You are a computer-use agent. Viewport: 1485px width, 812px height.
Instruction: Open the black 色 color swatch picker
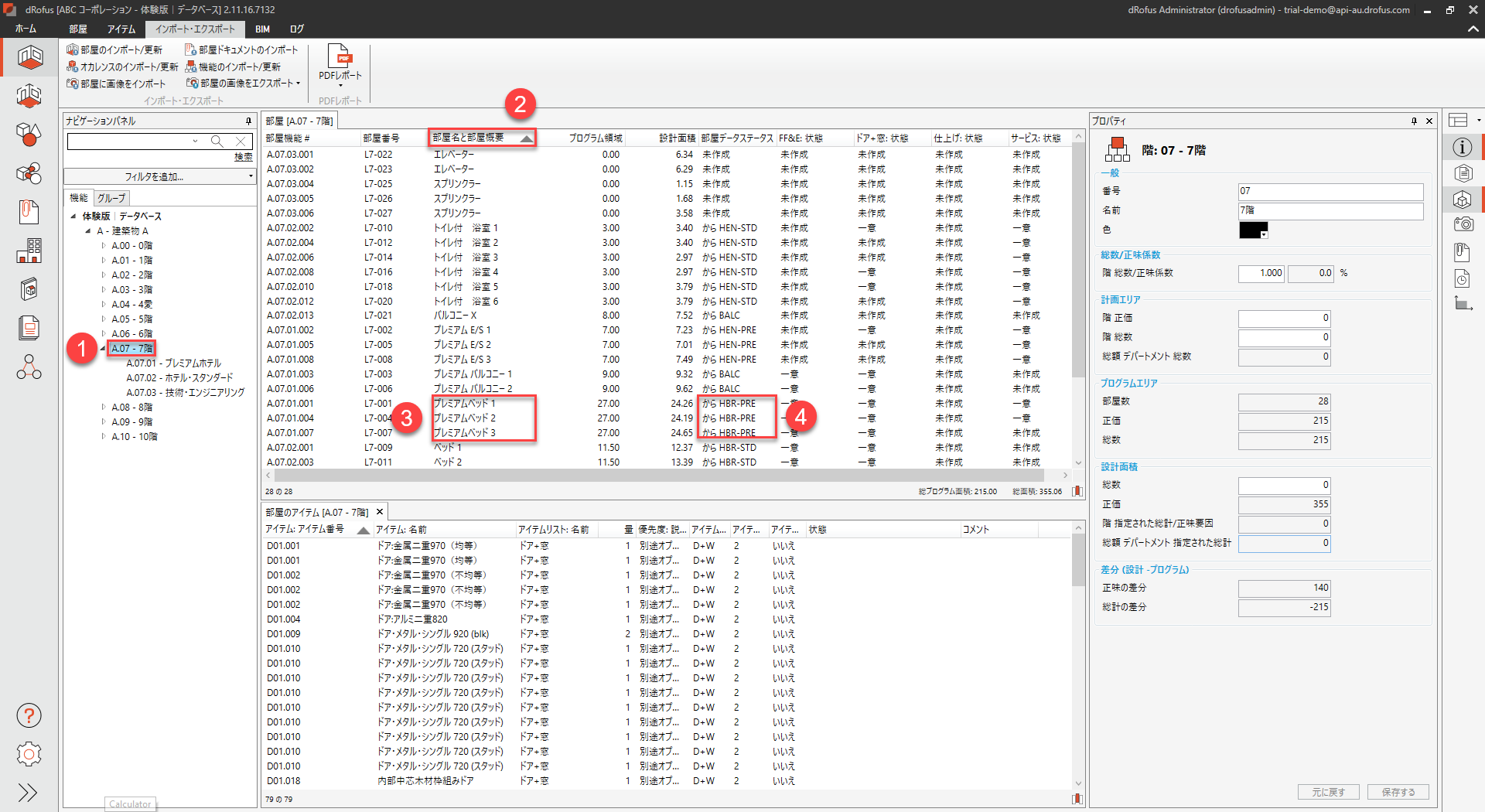1253,230
